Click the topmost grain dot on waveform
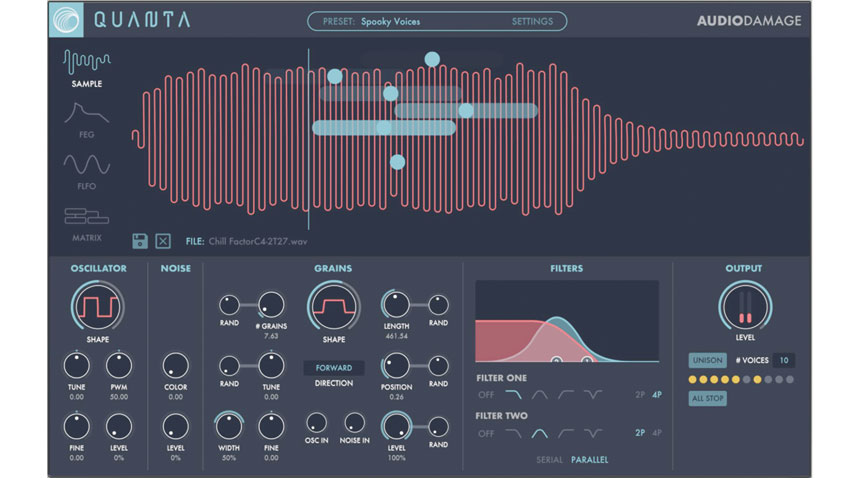 [x=432, y=59]
